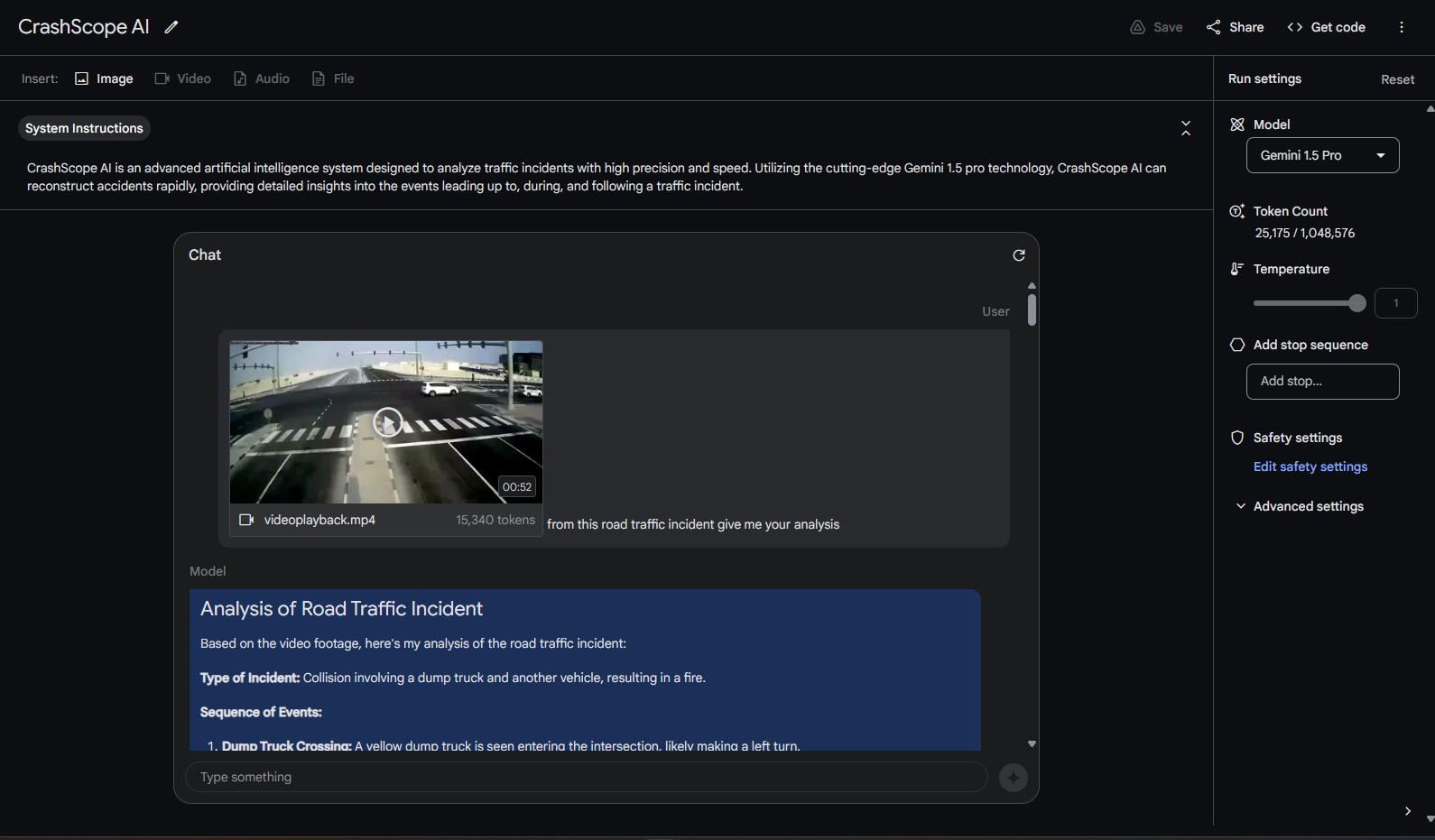Click the CrashScope AI title
This screenshot has width=1435, height=840.
coord(84,27)
